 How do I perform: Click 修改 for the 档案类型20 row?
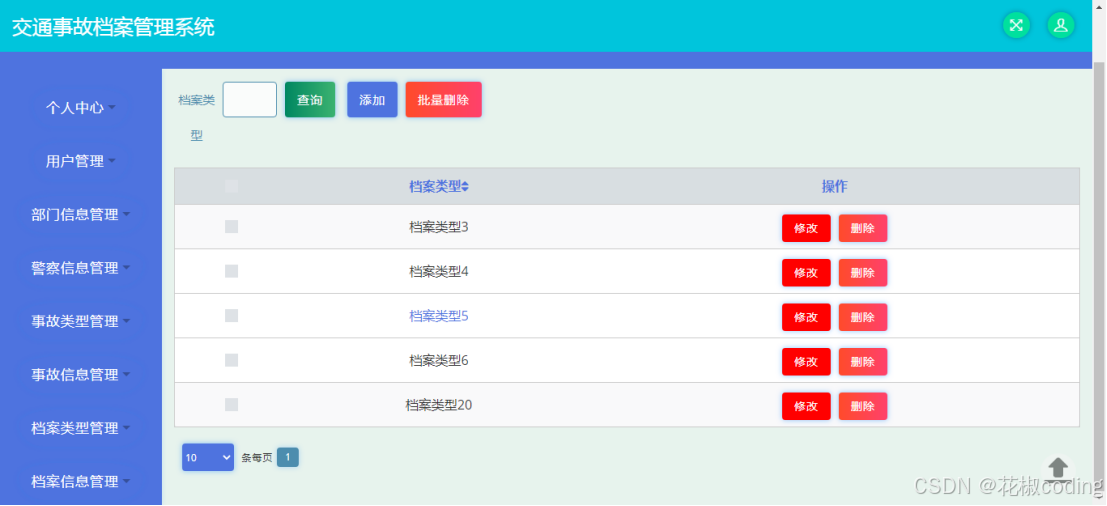click(806, 406)
